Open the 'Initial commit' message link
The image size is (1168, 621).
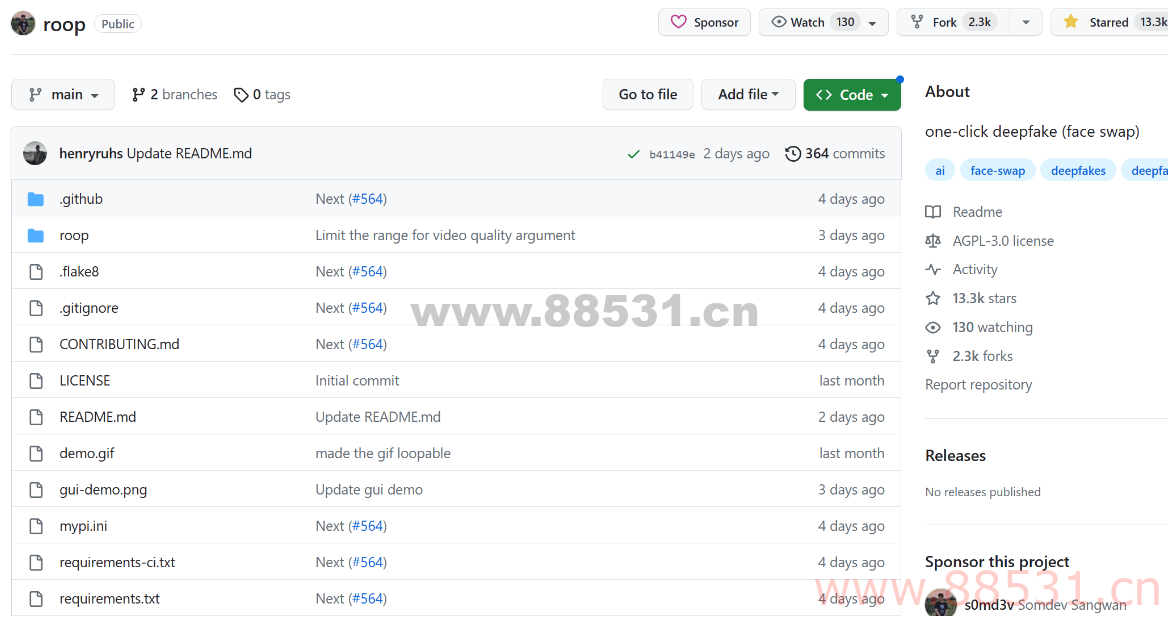358,380
